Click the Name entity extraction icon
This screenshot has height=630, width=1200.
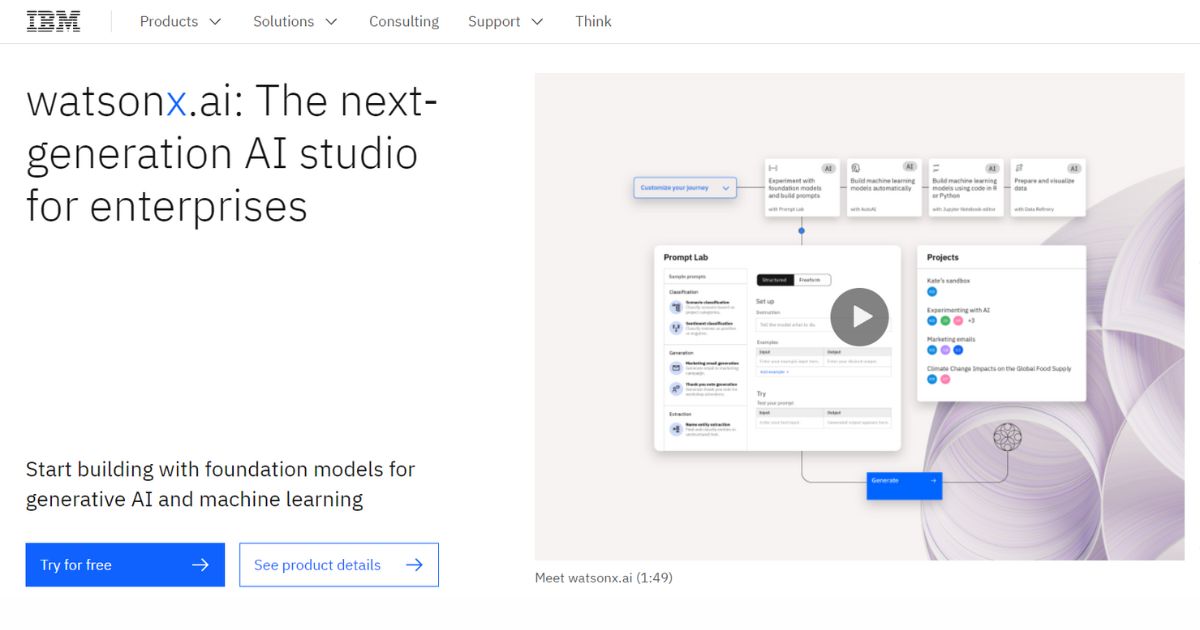(x=674, y=427)
